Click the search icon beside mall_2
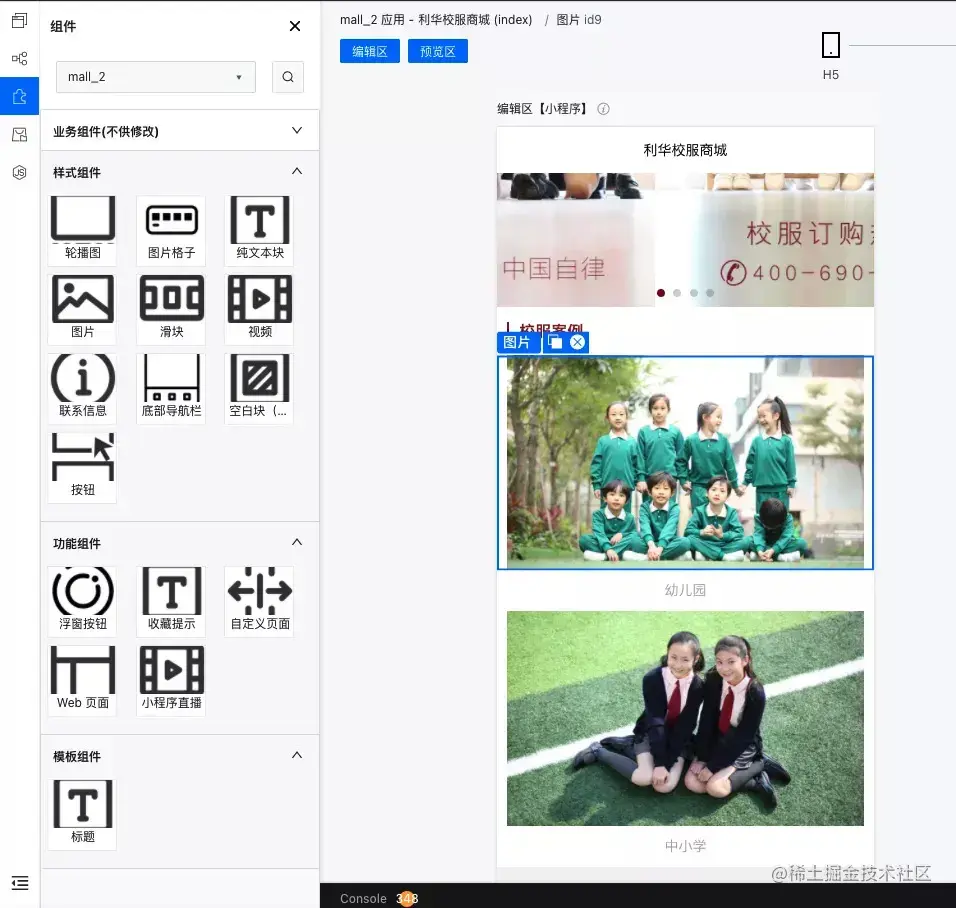Viewport: 956px width, 908px height. [288, 77]
